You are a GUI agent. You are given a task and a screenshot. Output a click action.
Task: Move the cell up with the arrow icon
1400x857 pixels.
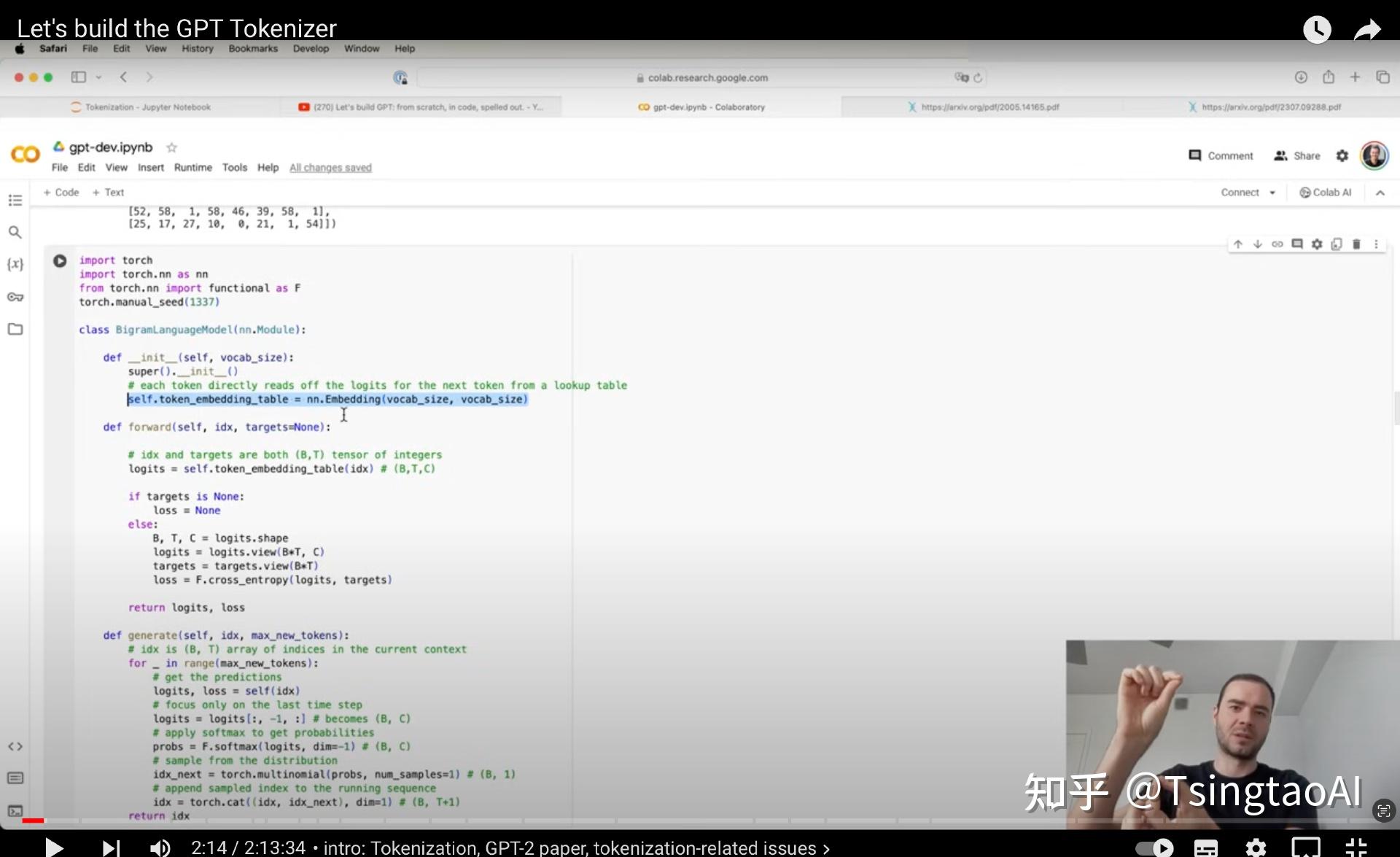(x=1237, y=244)
